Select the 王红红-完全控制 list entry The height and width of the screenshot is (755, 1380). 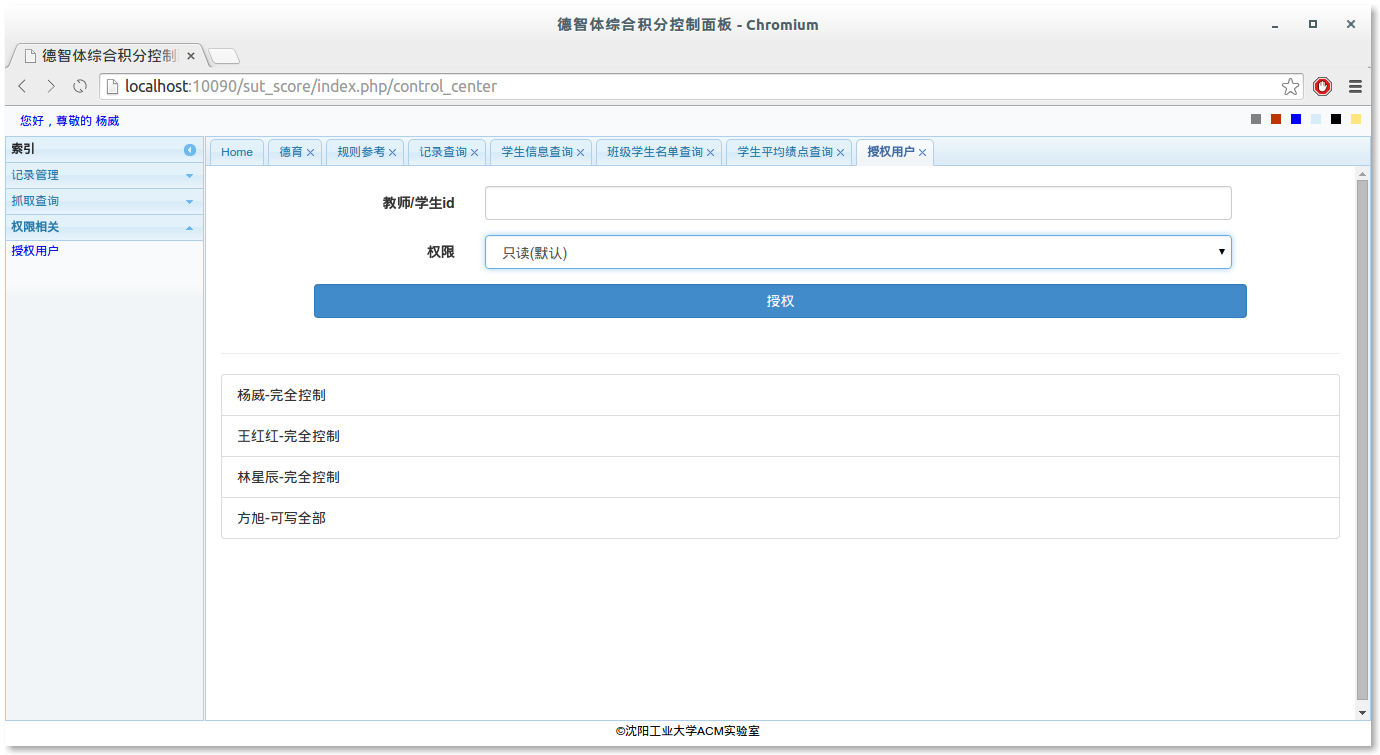(x=780, y=436)
